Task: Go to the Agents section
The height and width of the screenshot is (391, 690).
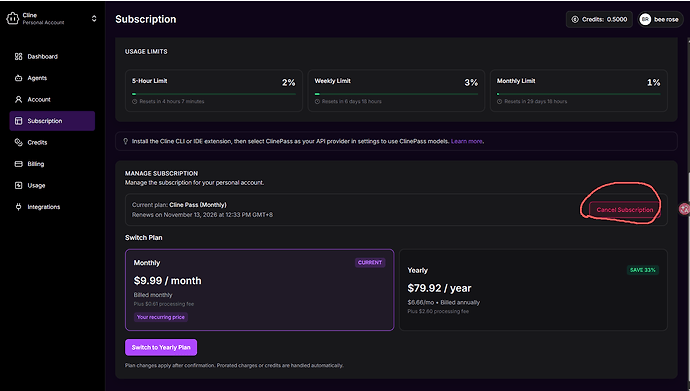Action: coord(52,78)
